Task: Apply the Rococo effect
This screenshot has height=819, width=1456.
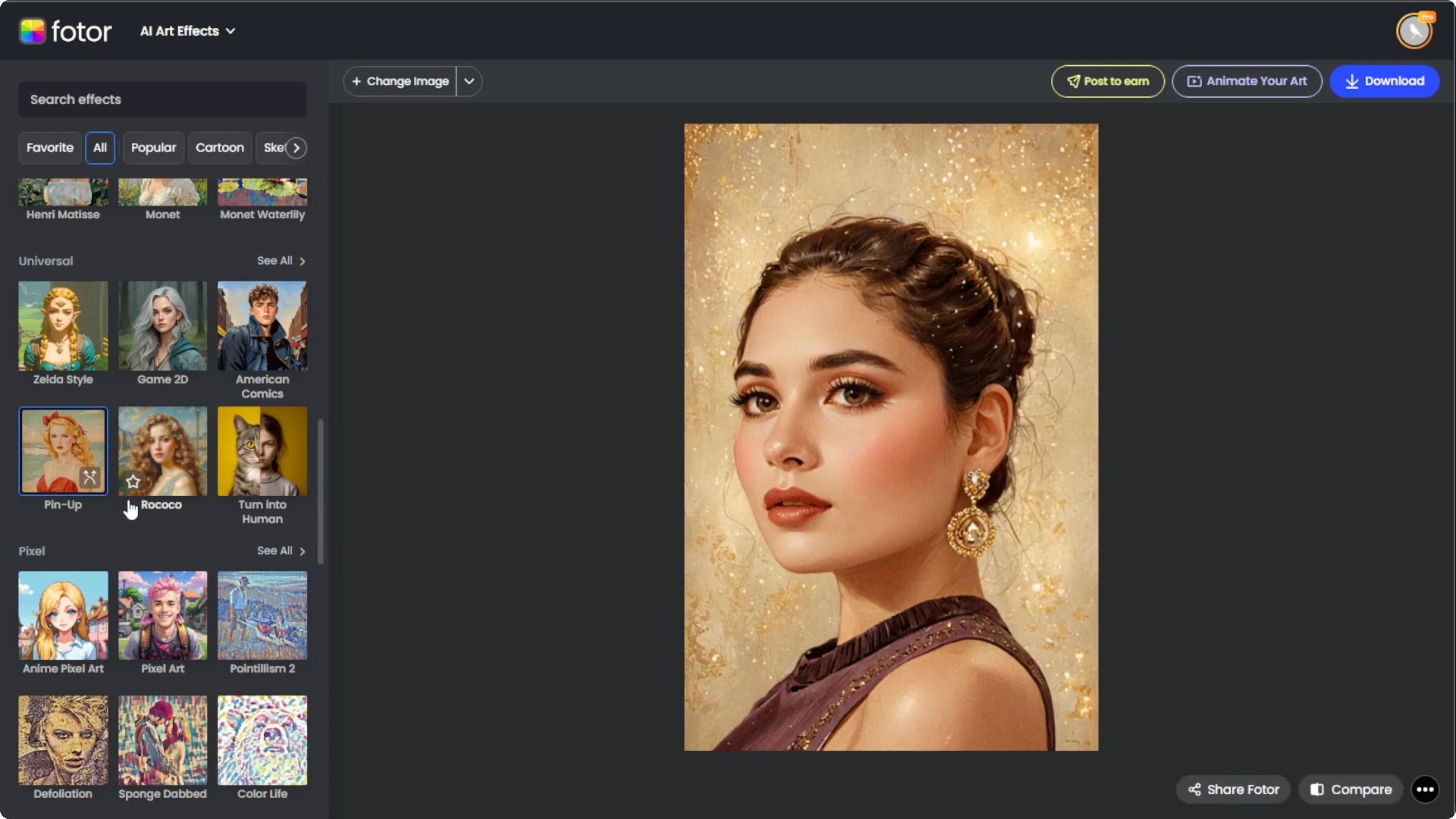Action: (x=163, y=451)
